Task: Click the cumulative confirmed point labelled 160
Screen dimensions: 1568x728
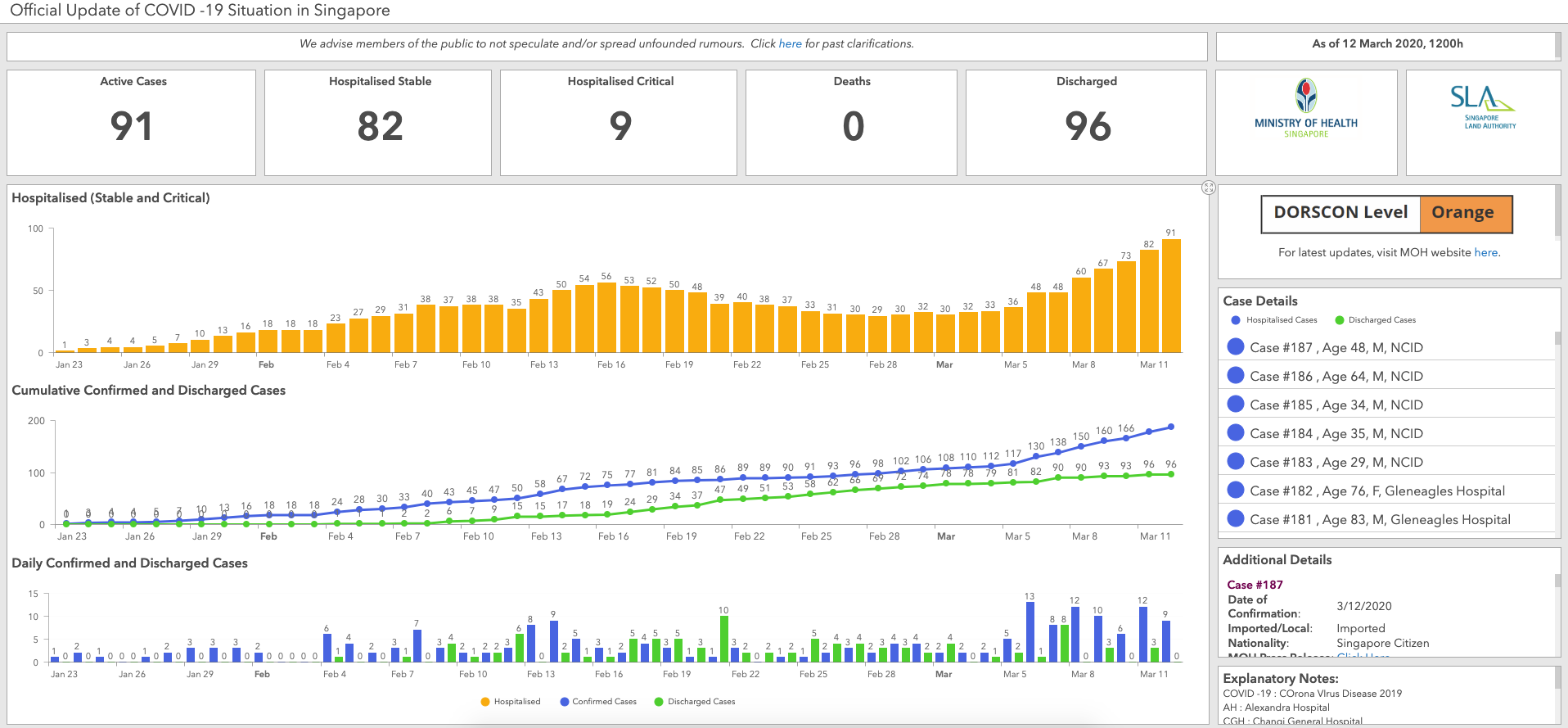Action: point(1104,441)
